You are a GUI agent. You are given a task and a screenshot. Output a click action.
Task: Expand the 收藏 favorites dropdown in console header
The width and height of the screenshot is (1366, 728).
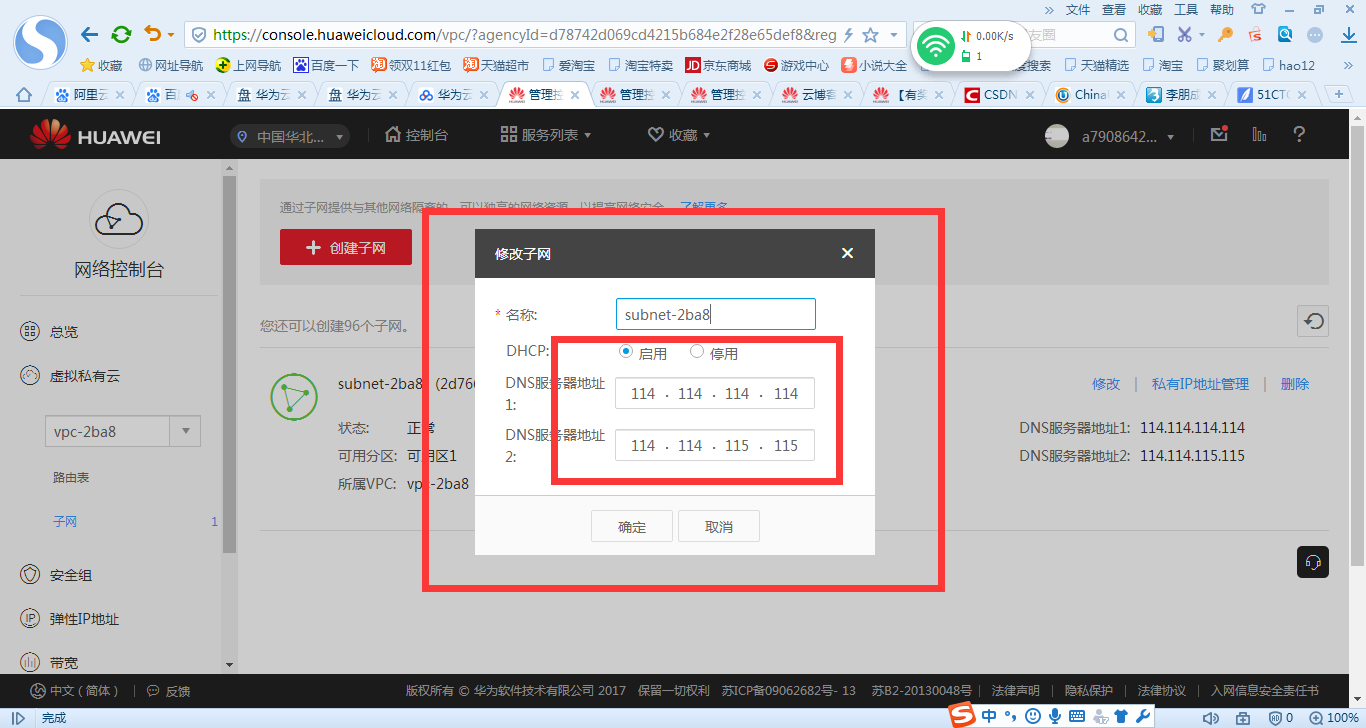[679, 134]
